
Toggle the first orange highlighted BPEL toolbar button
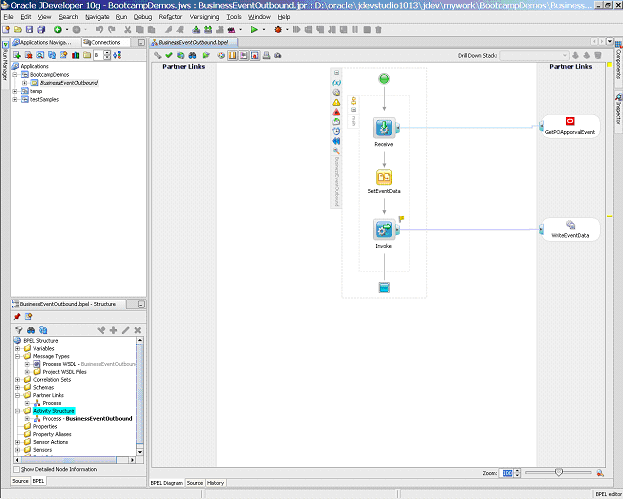[x=232, y=55]
